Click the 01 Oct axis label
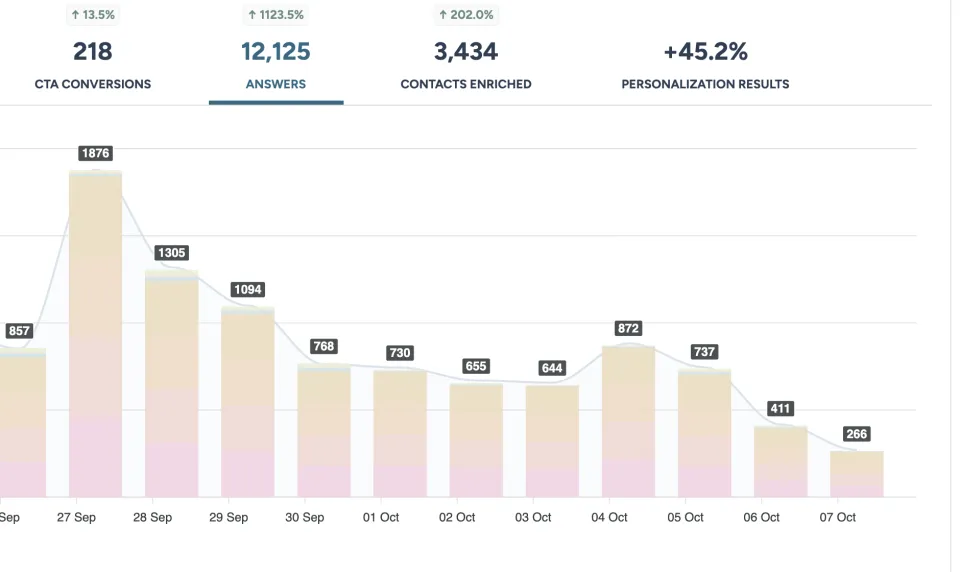Viewport: 960px width, 572px height. 381,517
